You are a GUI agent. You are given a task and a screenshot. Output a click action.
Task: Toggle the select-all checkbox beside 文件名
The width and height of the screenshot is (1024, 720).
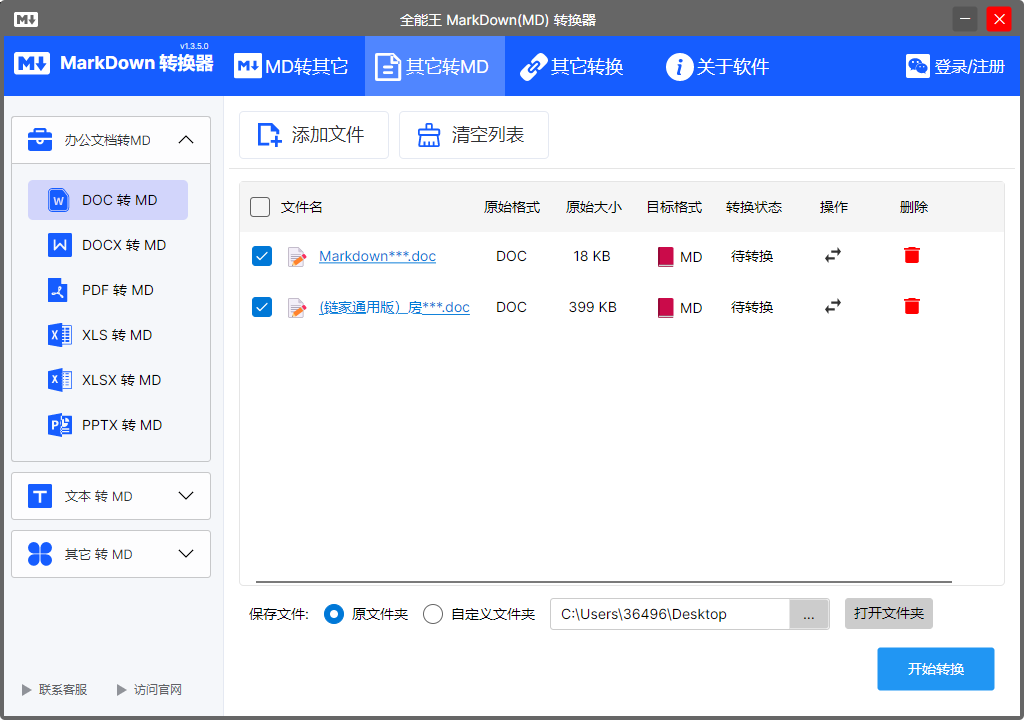tap(260, 207)
